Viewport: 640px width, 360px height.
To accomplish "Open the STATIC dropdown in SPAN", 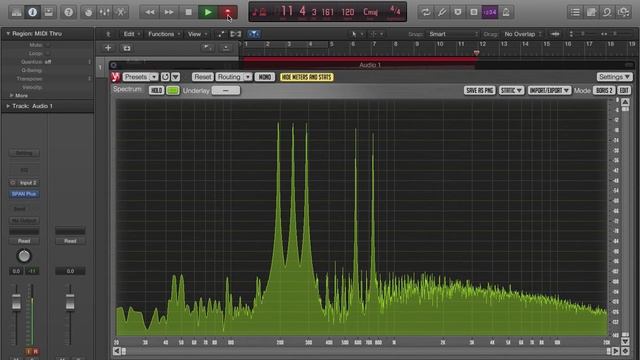I will tap(511, 90).
